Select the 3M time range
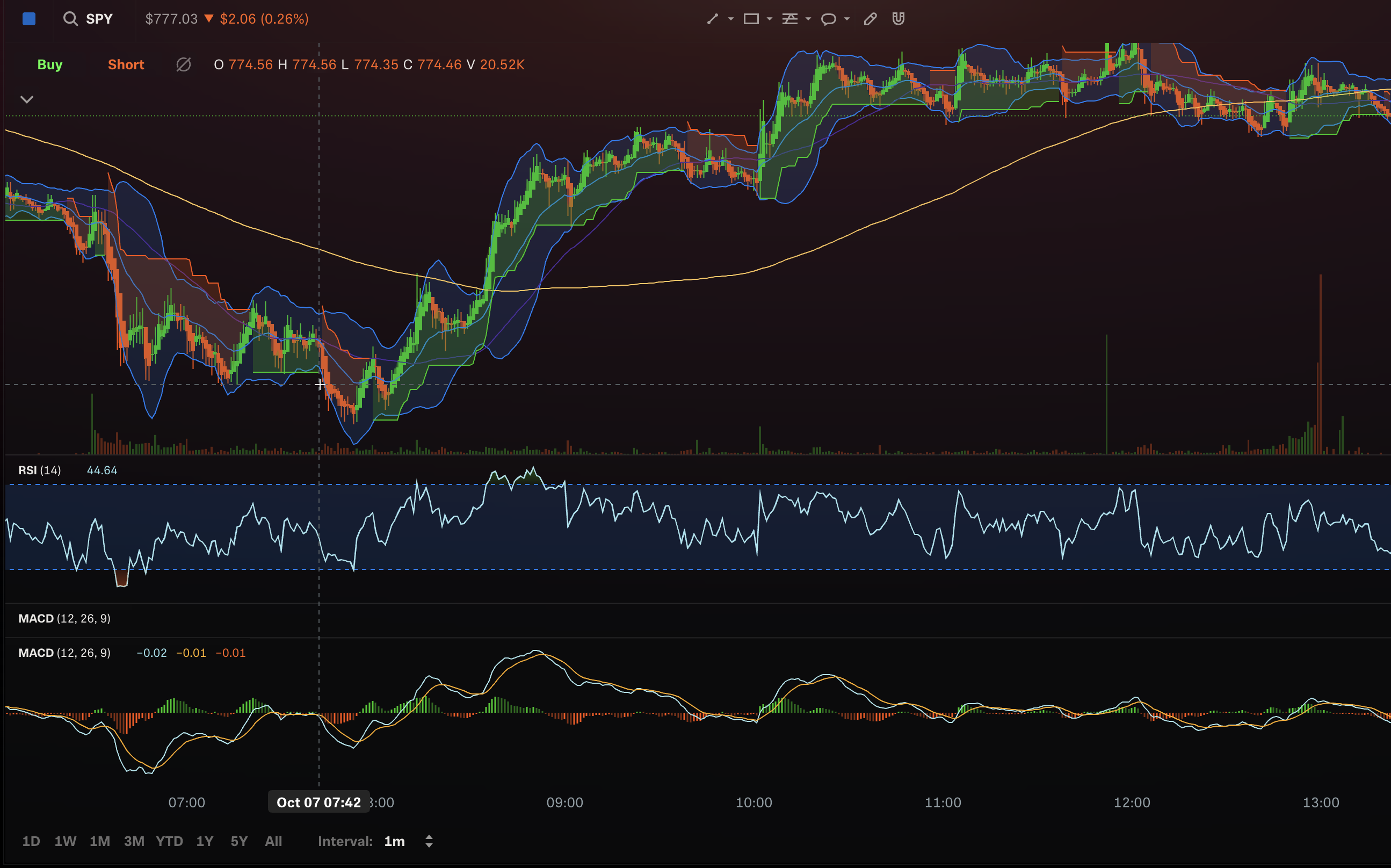The image size is (1391, 868). click(x=134, y=841)
